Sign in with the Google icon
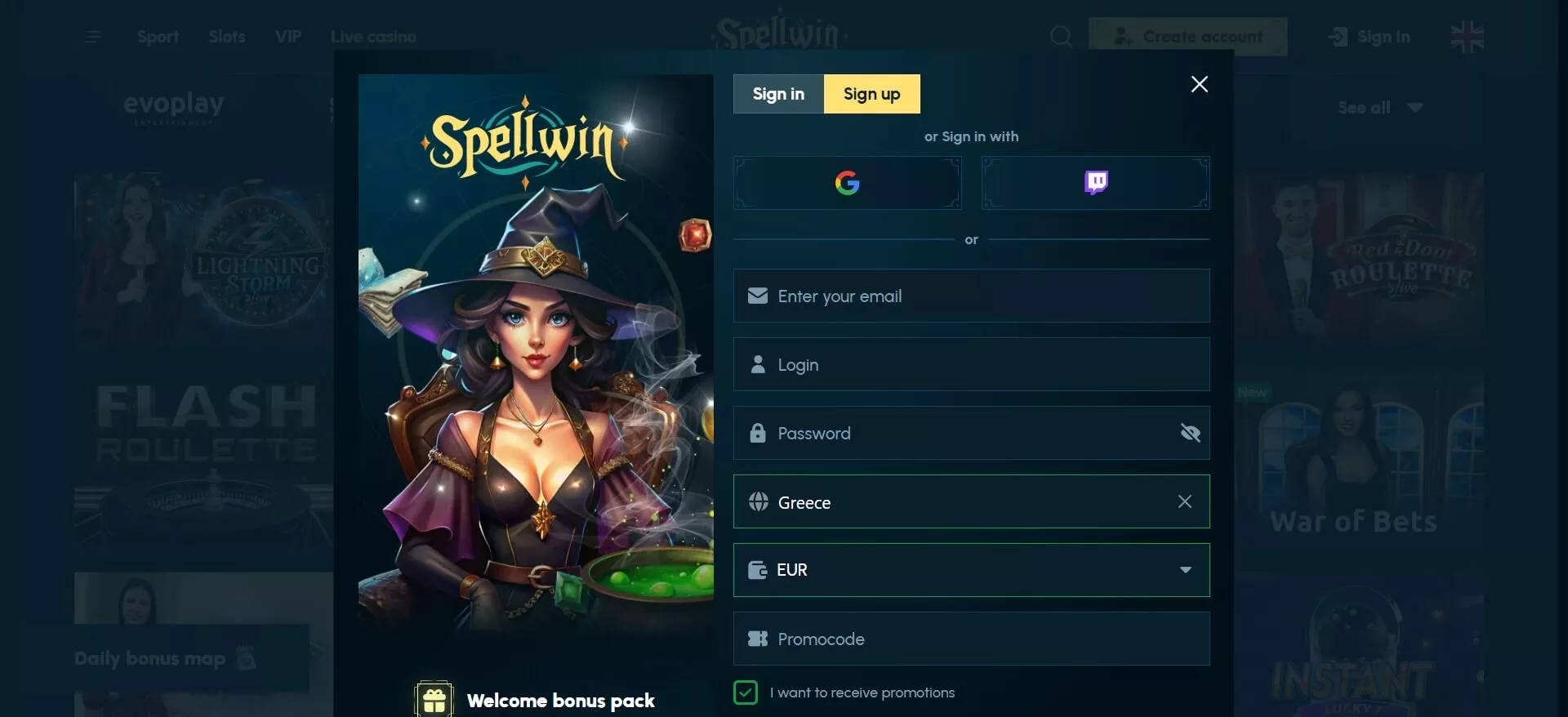This screenshot has height=717, width=1568. (847, 183)
